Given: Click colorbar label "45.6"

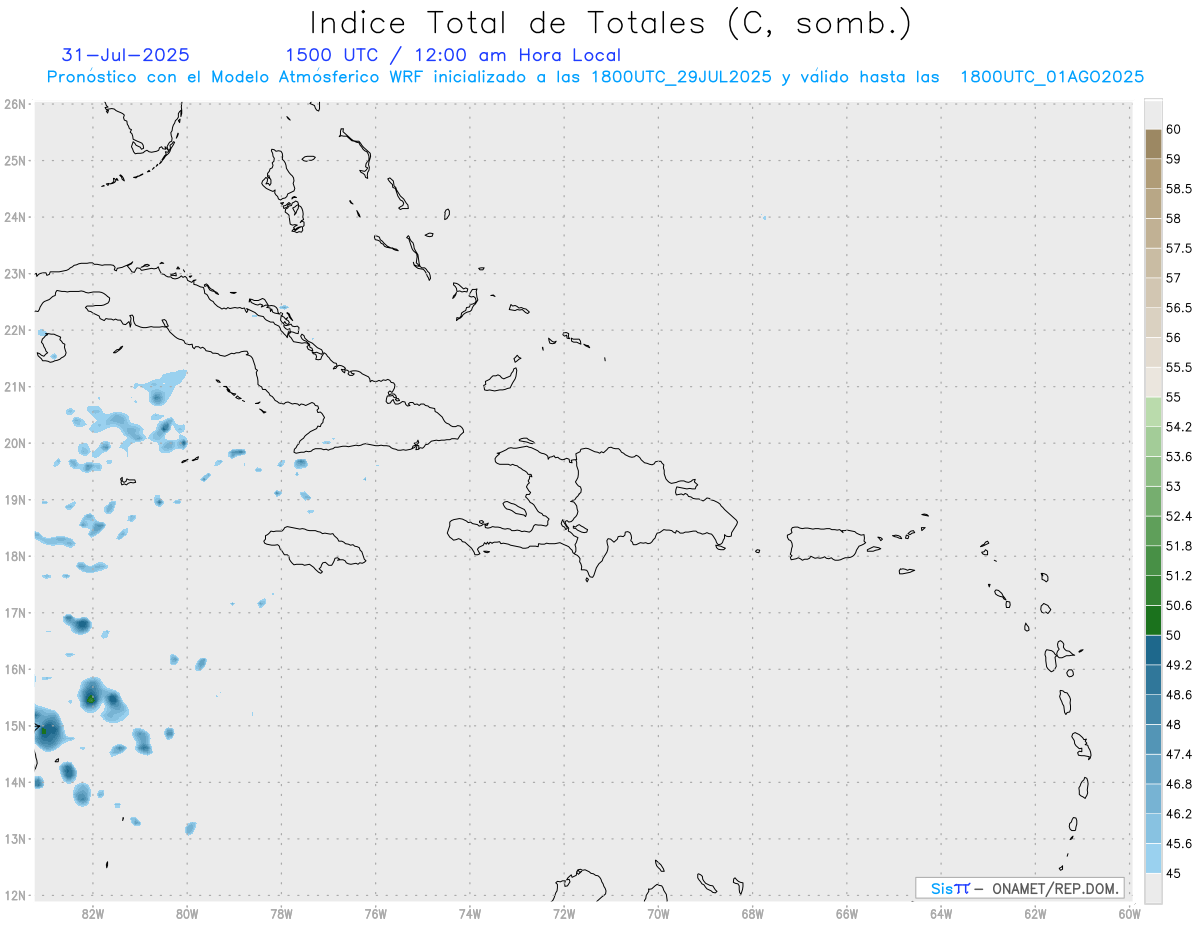Looking at the screenshot, I should [1178, 844].
